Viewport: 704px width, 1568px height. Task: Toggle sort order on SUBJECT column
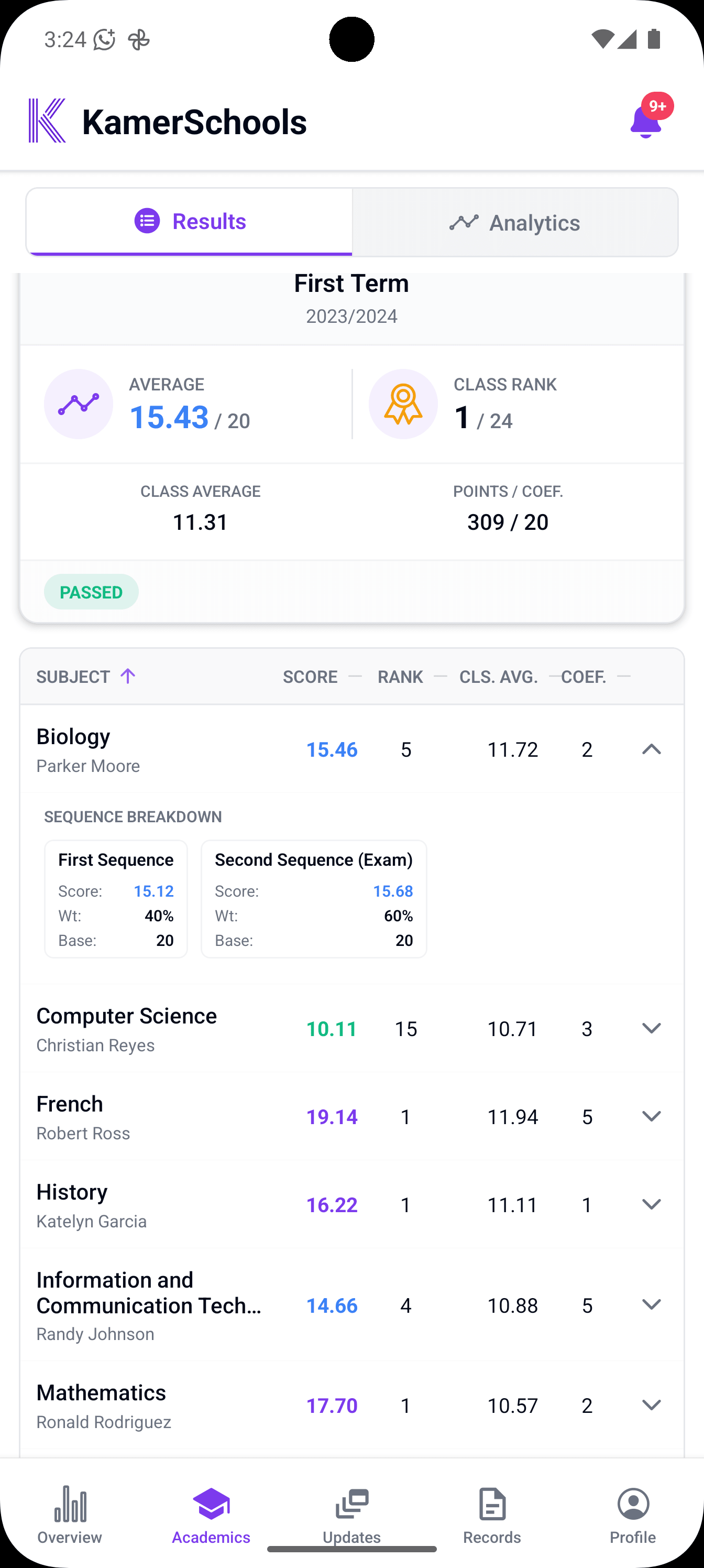(x=86, y=676)
